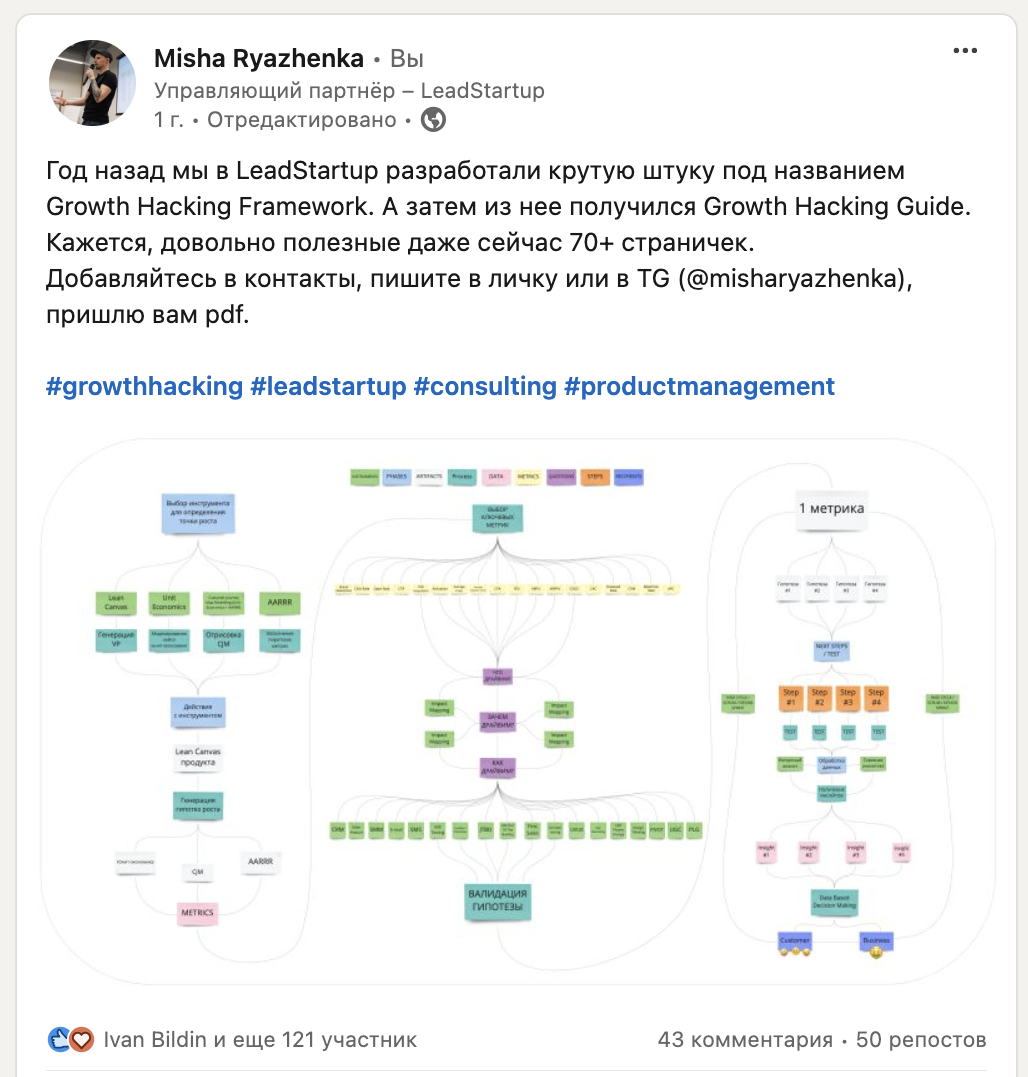
Task: Open the #growthhacking hashtag
Action: click(144, 386)
